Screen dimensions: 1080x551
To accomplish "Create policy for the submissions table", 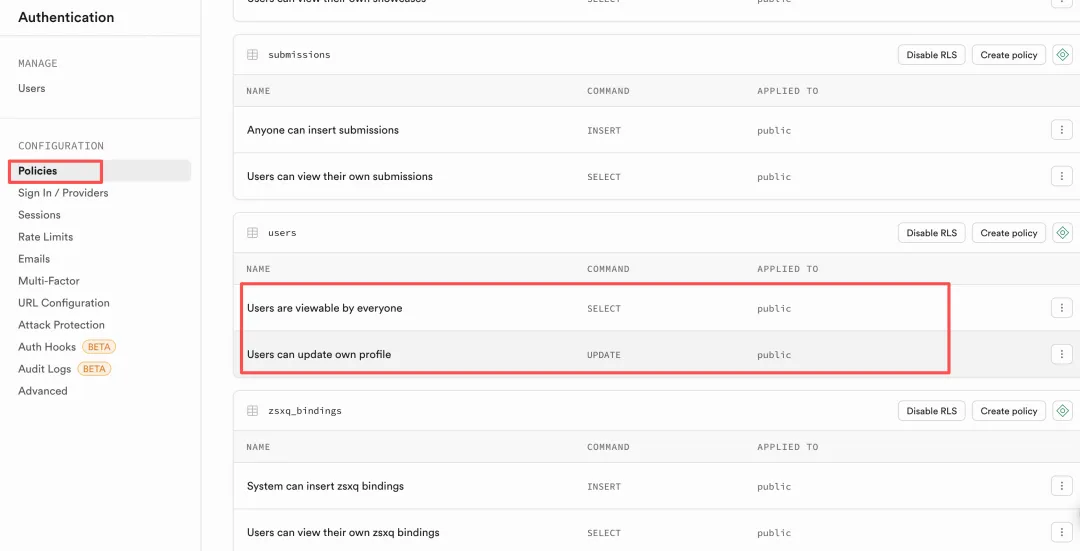I will coord(1009,55).
